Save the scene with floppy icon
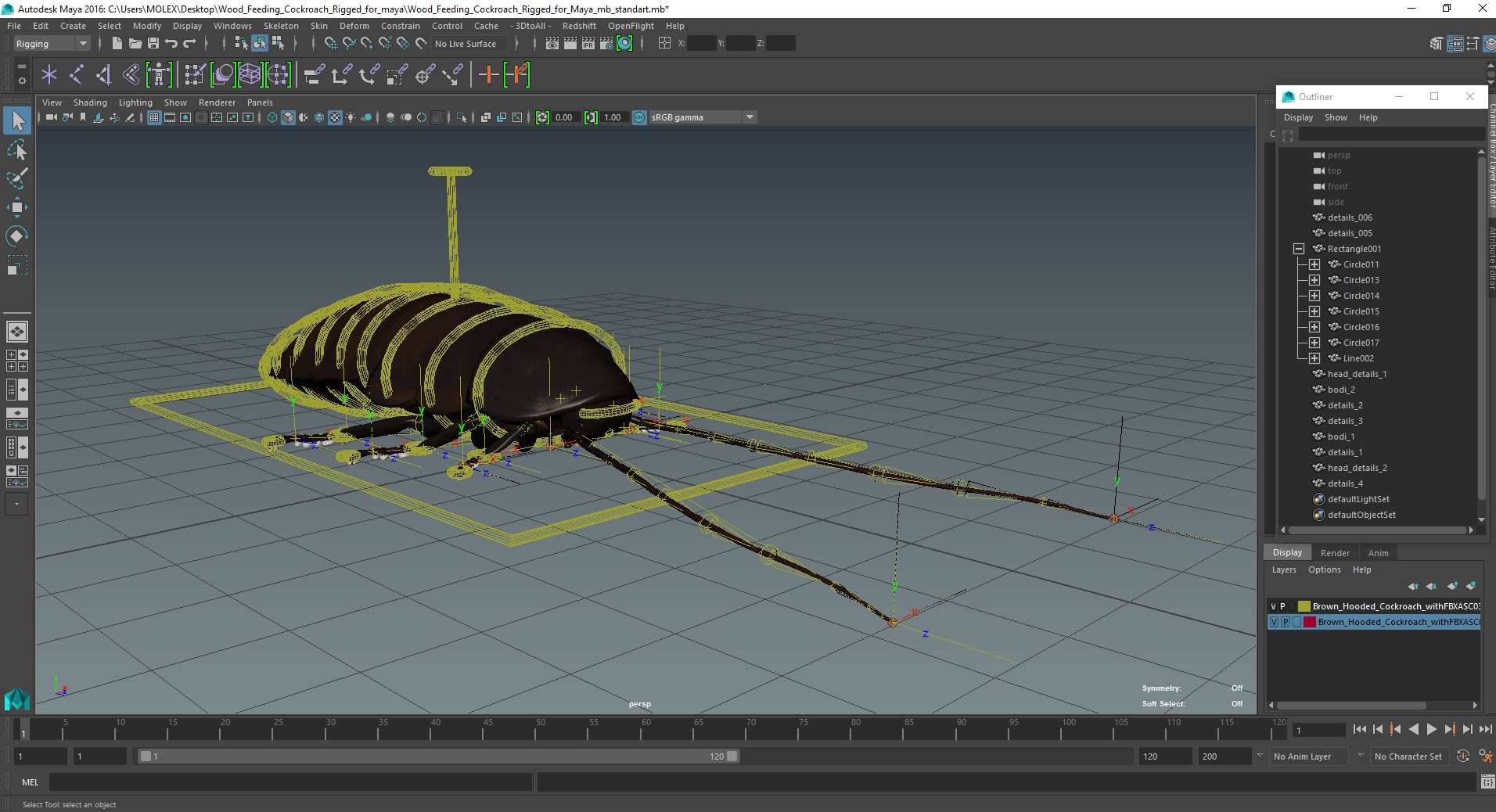The image size is (1496, 812). tap(153, 44)
